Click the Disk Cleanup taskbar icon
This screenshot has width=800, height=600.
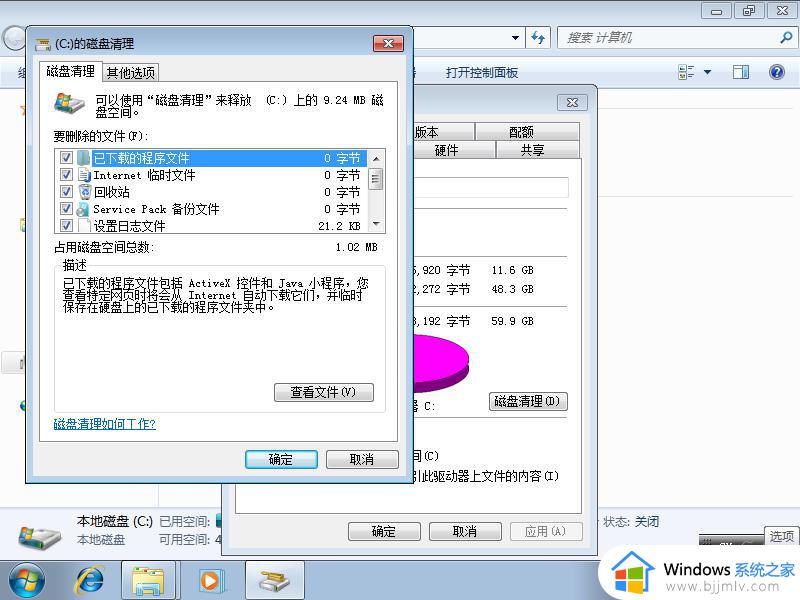(274, 581)
